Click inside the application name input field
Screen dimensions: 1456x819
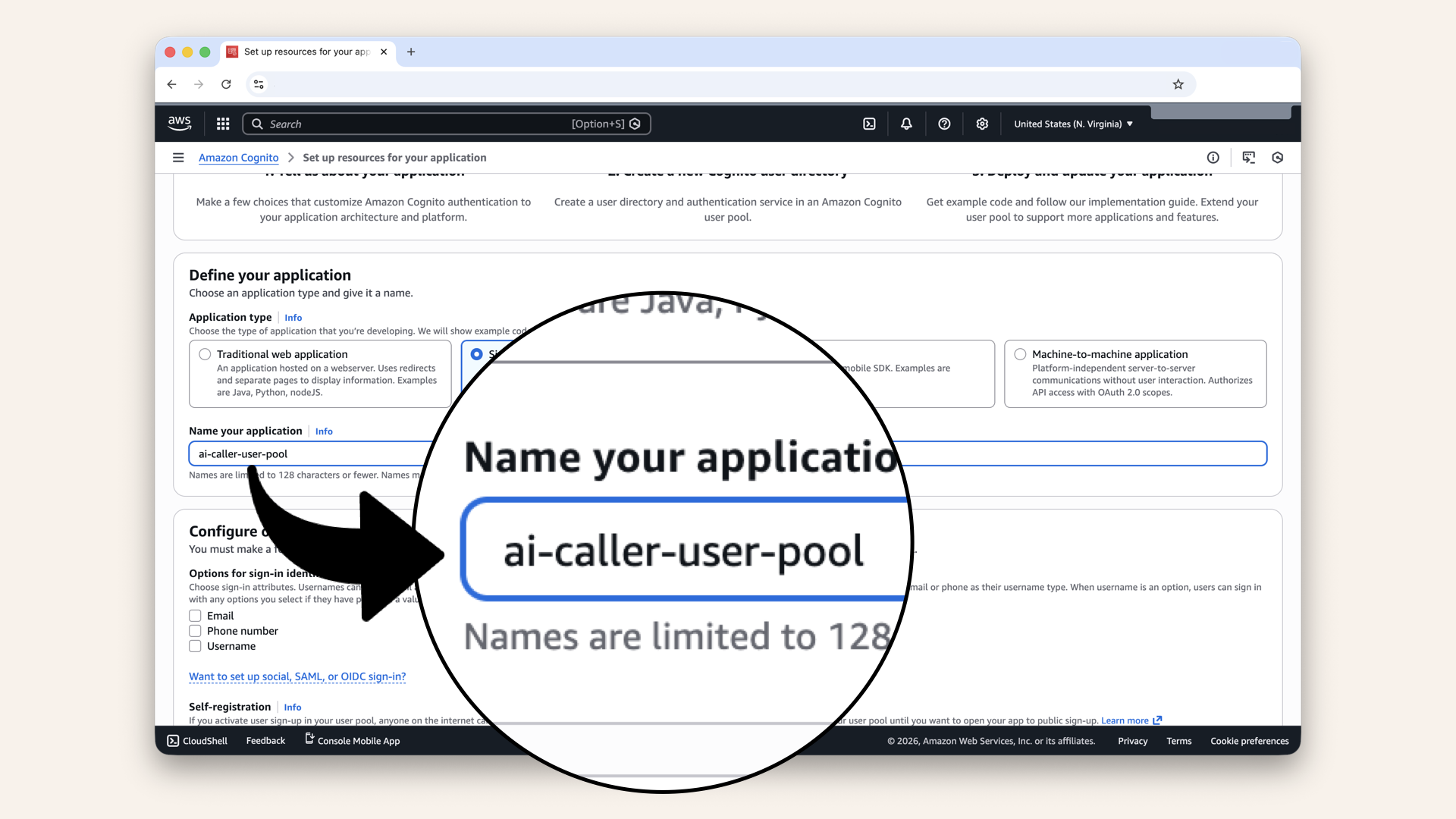coord(303,453)
